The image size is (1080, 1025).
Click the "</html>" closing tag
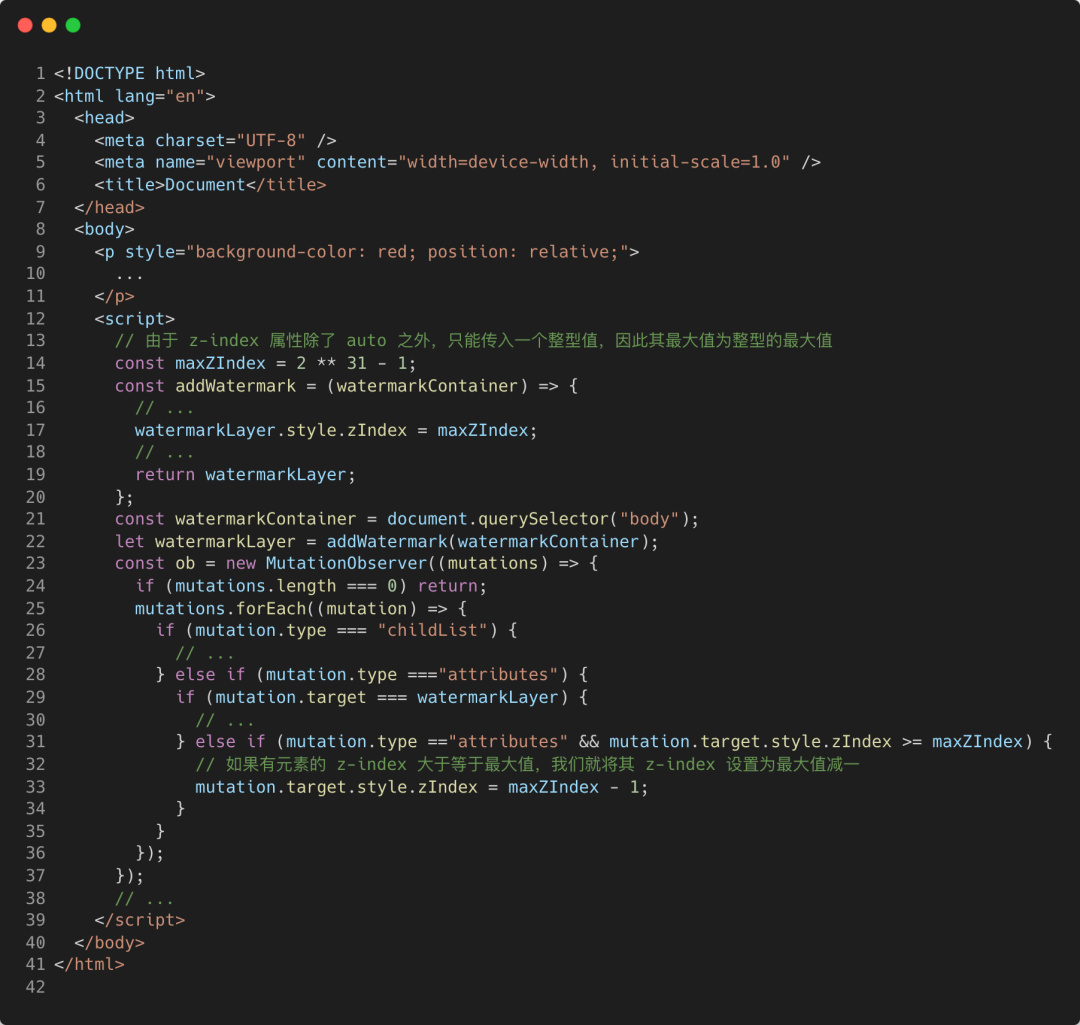90,964
